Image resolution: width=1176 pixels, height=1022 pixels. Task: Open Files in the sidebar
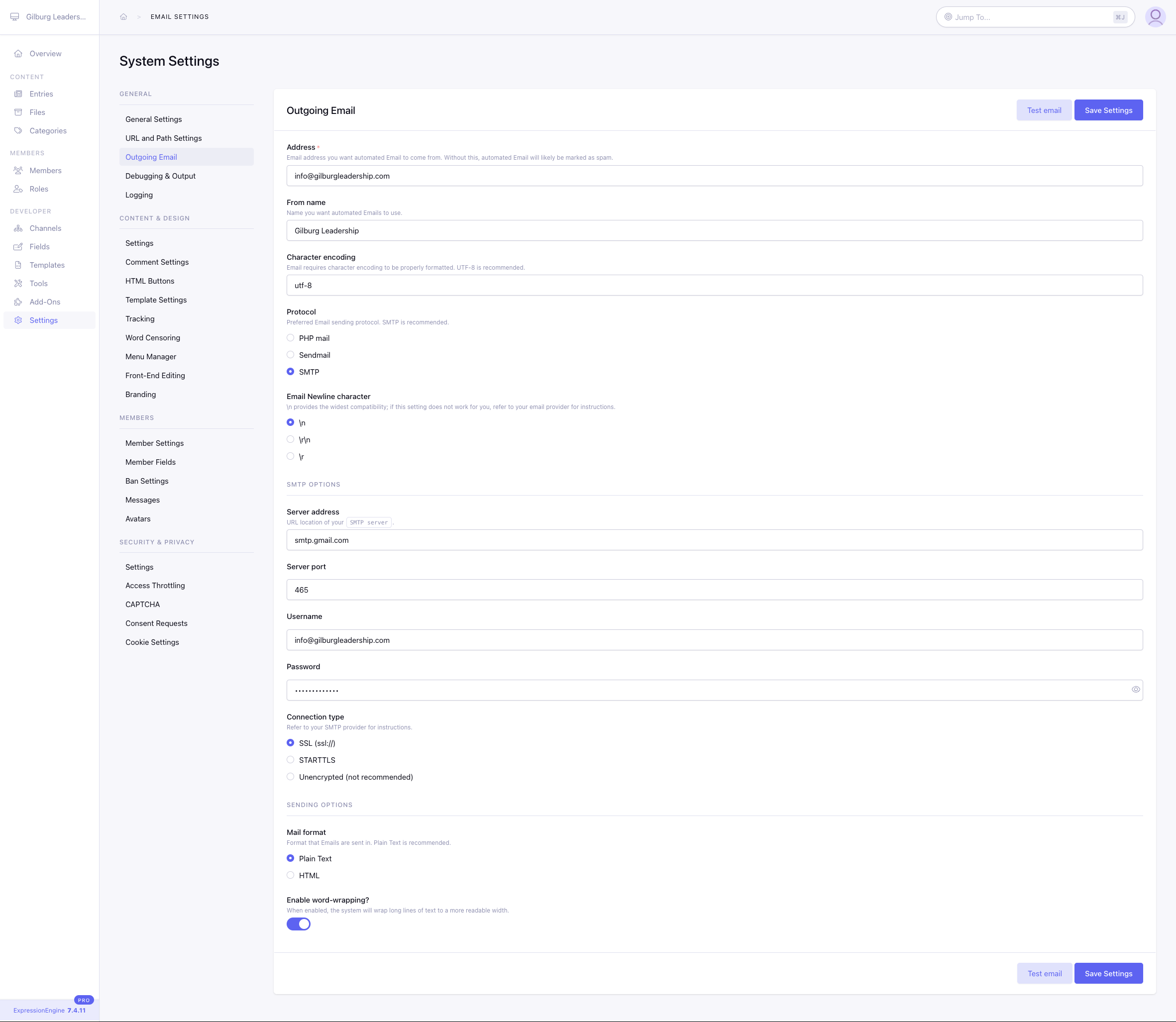click(37, 112)
